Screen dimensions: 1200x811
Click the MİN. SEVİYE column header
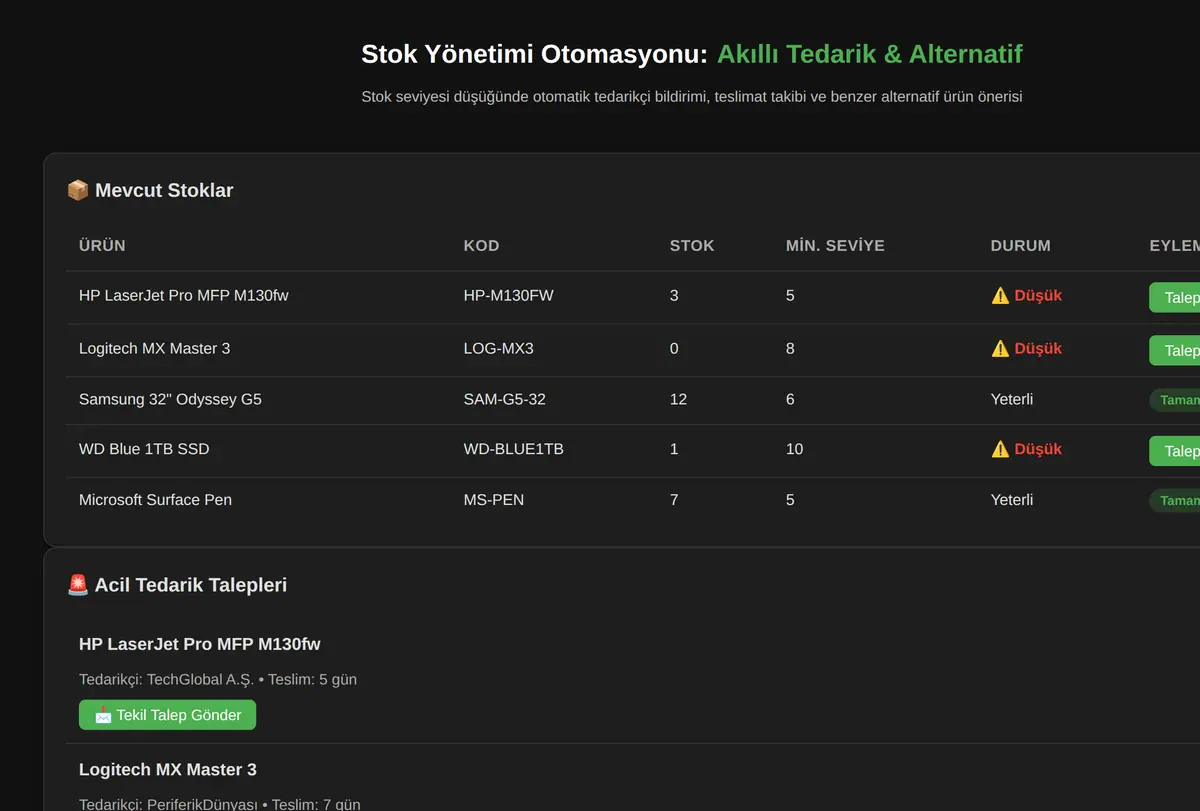[x=835, y=245]
